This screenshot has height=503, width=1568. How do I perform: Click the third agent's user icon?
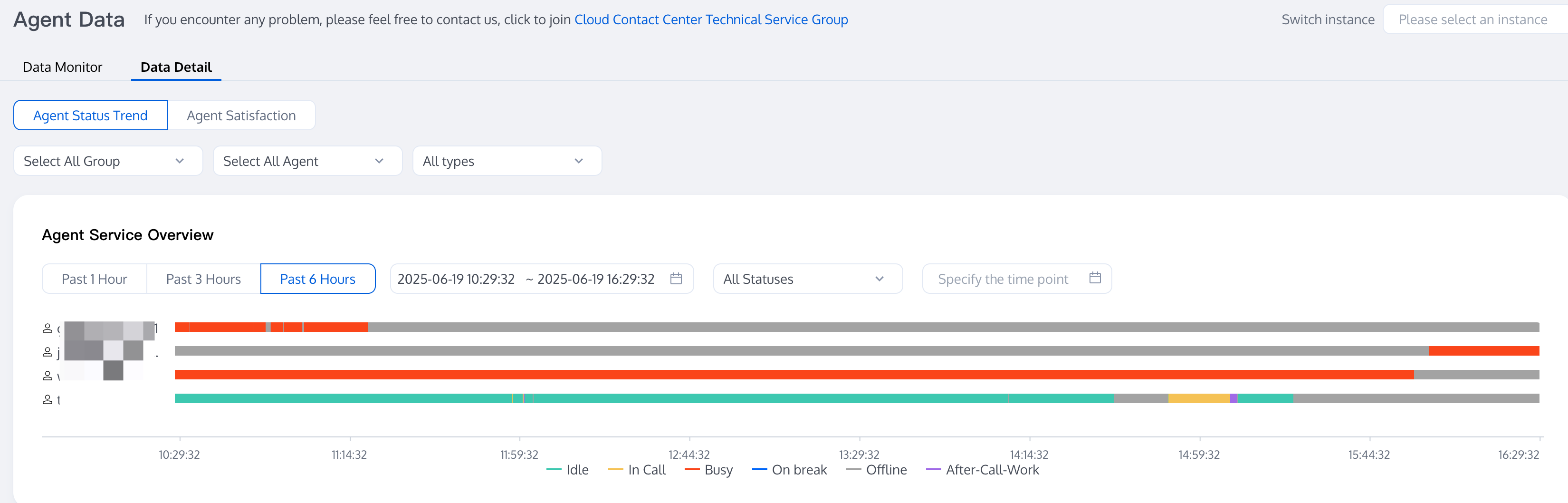48,376
